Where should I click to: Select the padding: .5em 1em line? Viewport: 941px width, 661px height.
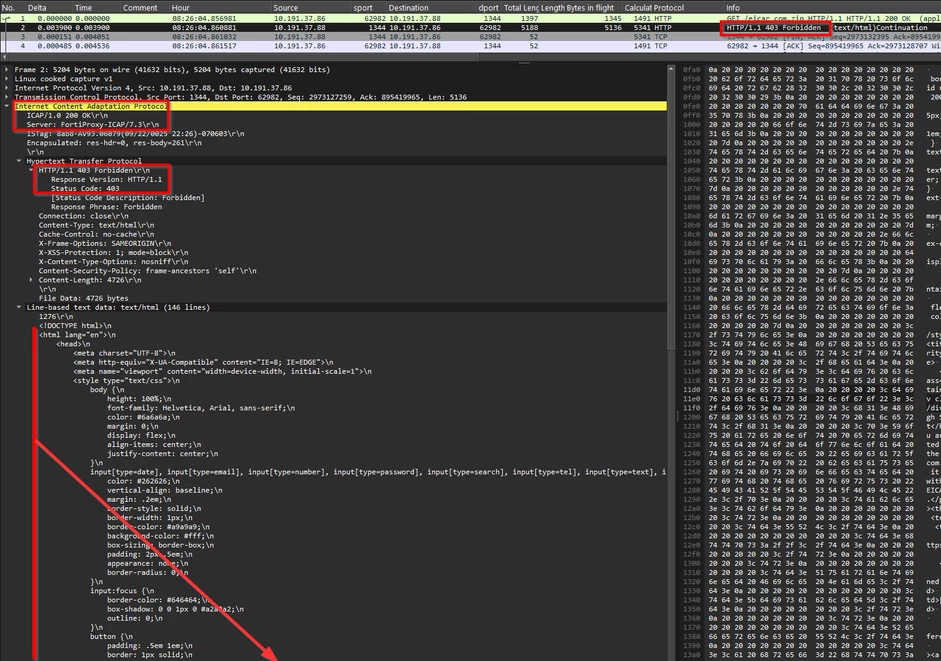click(x=149, y=646)
